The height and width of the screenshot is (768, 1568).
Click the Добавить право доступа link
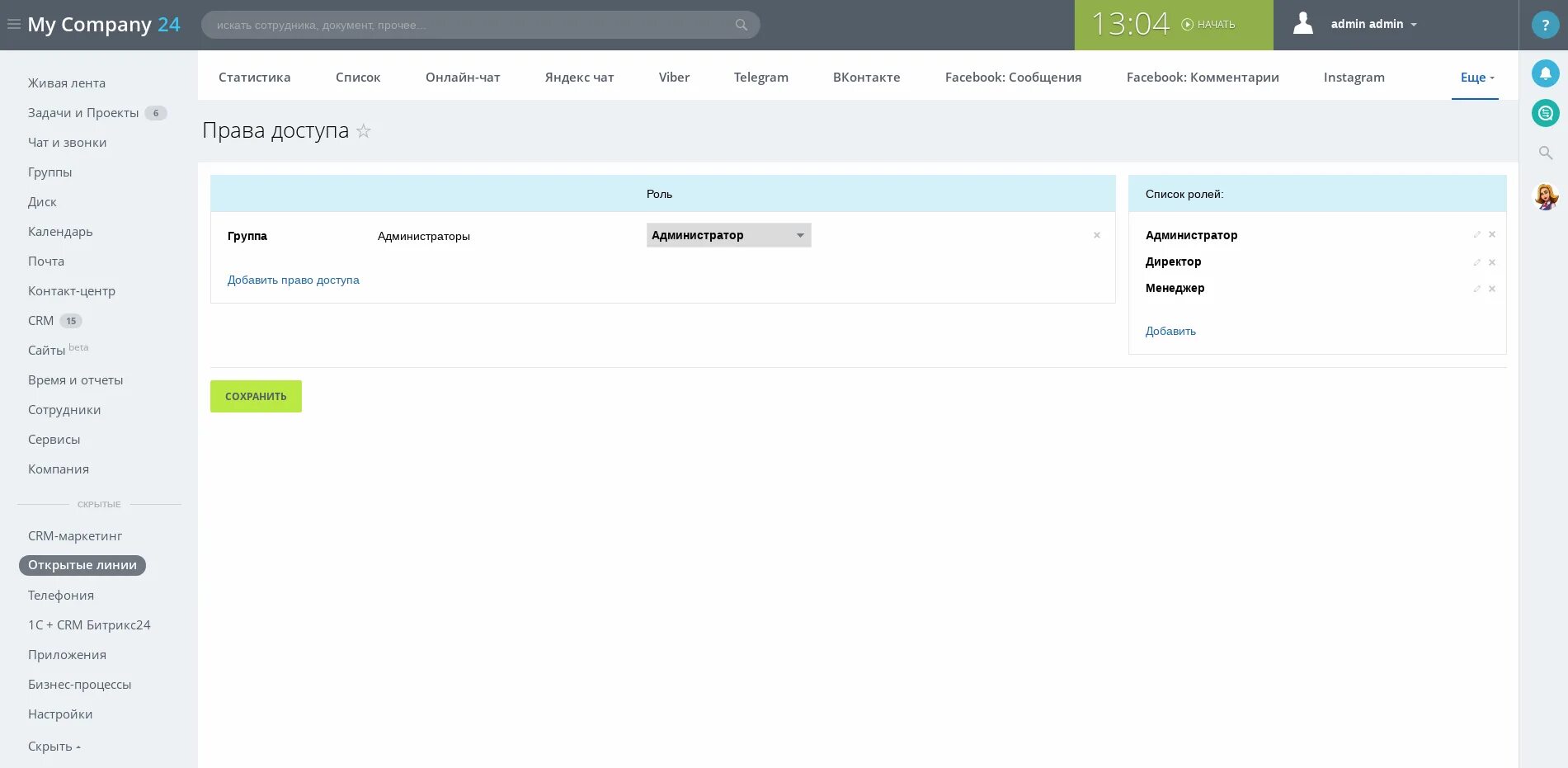293,280
